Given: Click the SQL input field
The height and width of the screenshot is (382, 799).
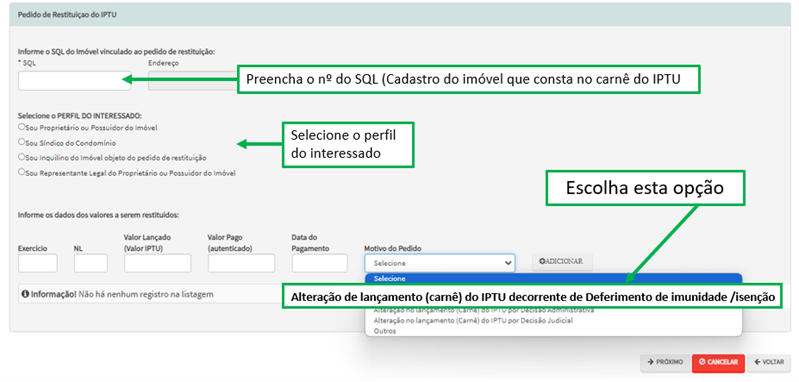Looking at the screenshot, I should [x=75, y=81].
